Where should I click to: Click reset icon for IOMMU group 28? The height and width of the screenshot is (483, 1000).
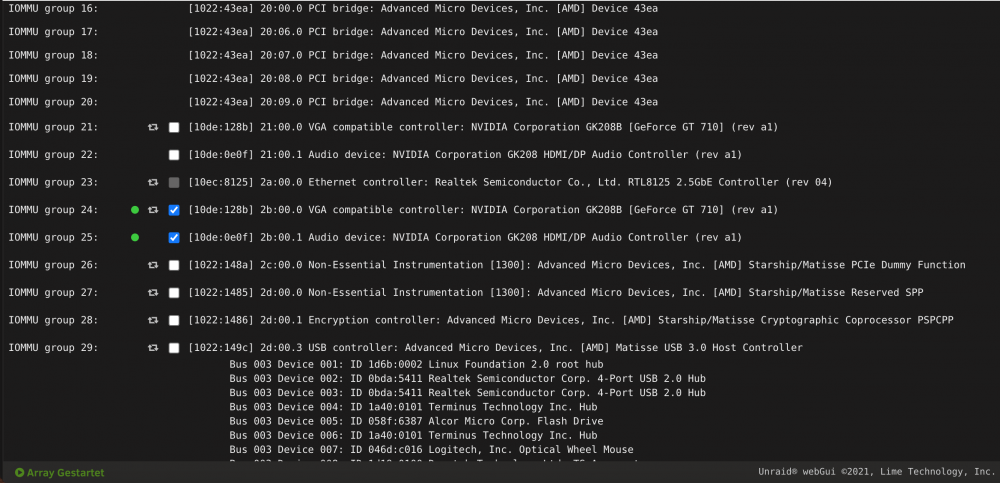(x=153, y=320)
